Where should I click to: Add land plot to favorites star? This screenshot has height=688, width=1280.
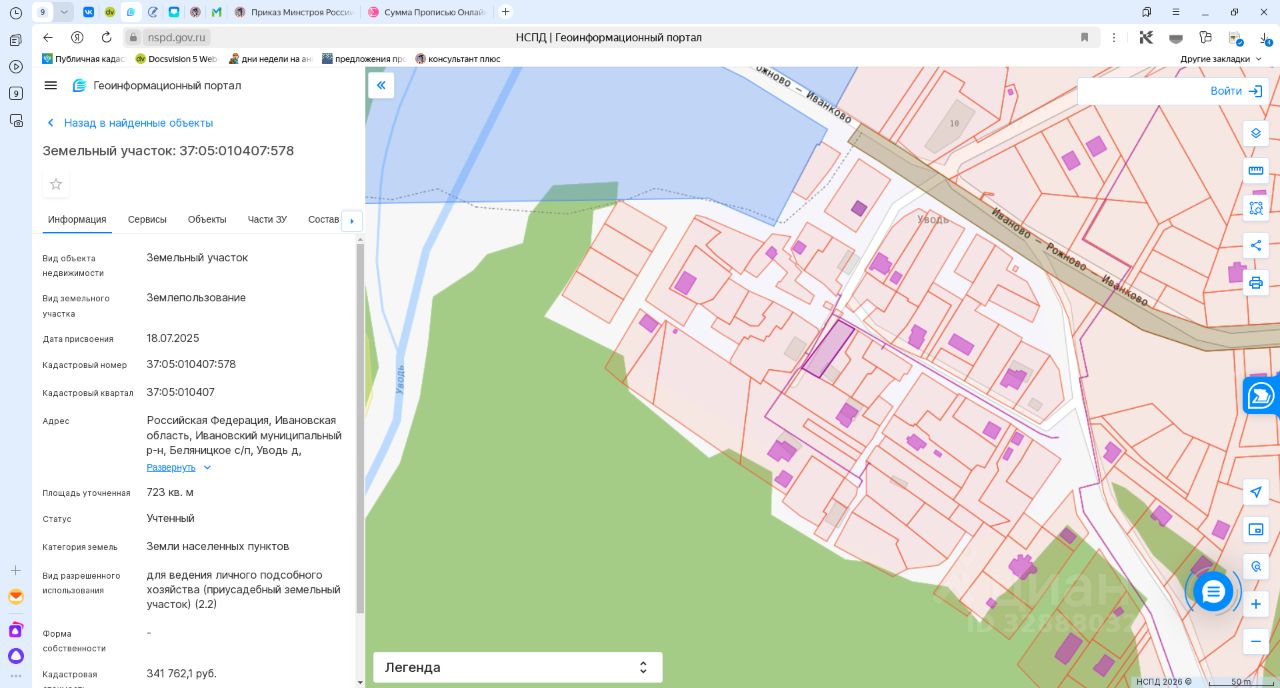pyautogui.click(x=56, y=184)
